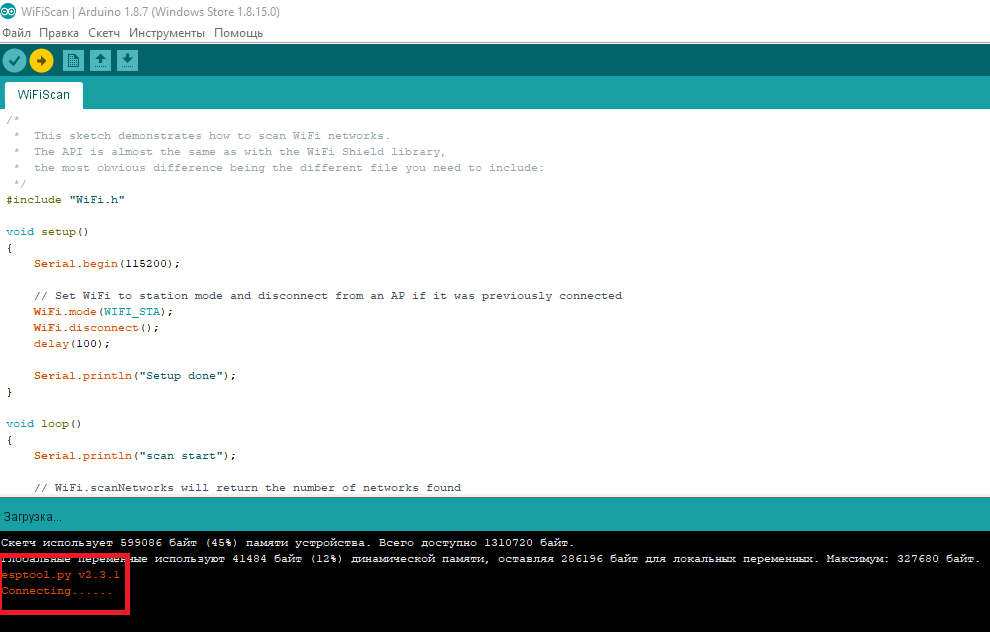Open the Файл menu
This screenshot has height=632, width=990.
16,33
